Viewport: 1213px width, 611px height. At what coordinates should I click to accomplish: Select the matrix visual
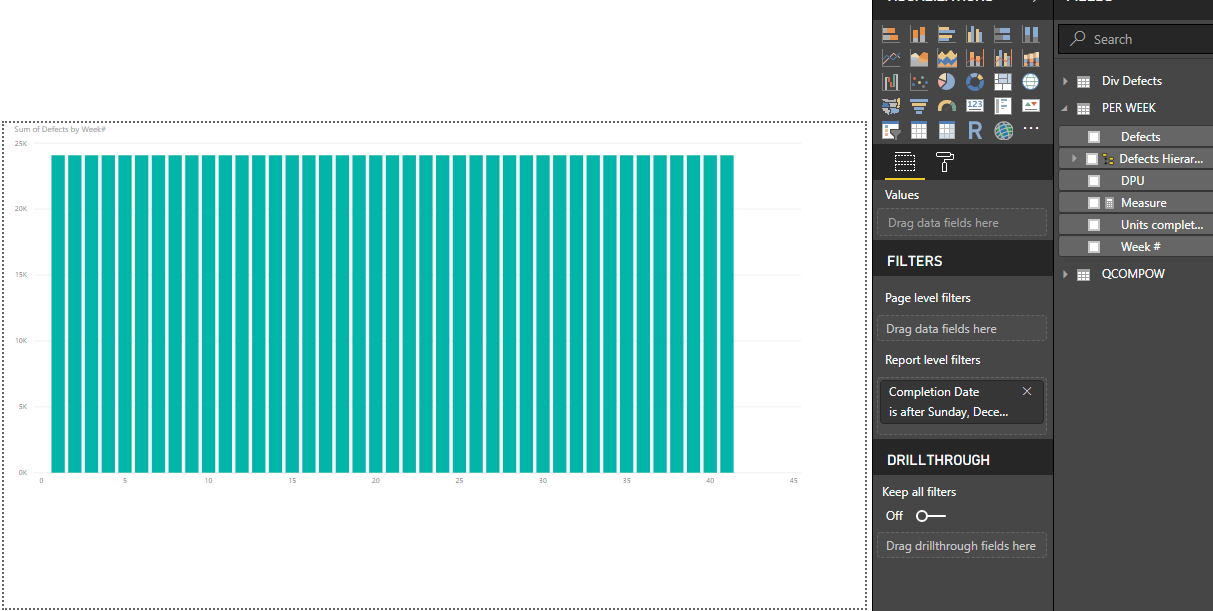(x=946, y=131)
